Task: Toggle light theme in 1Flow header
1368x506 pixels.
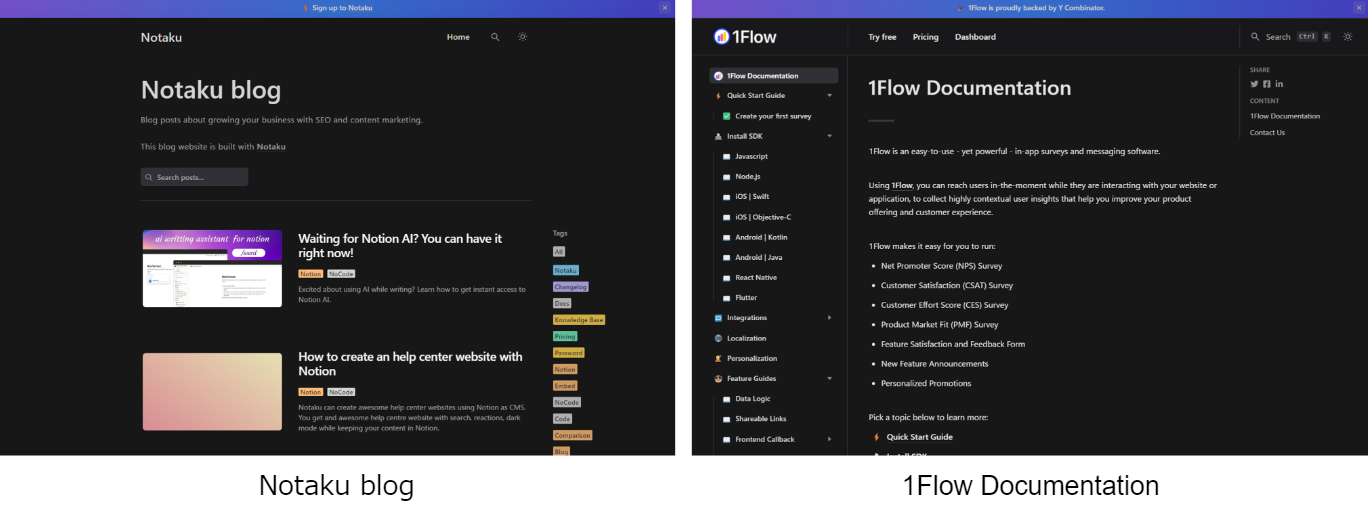Action: coord(1348,37)
